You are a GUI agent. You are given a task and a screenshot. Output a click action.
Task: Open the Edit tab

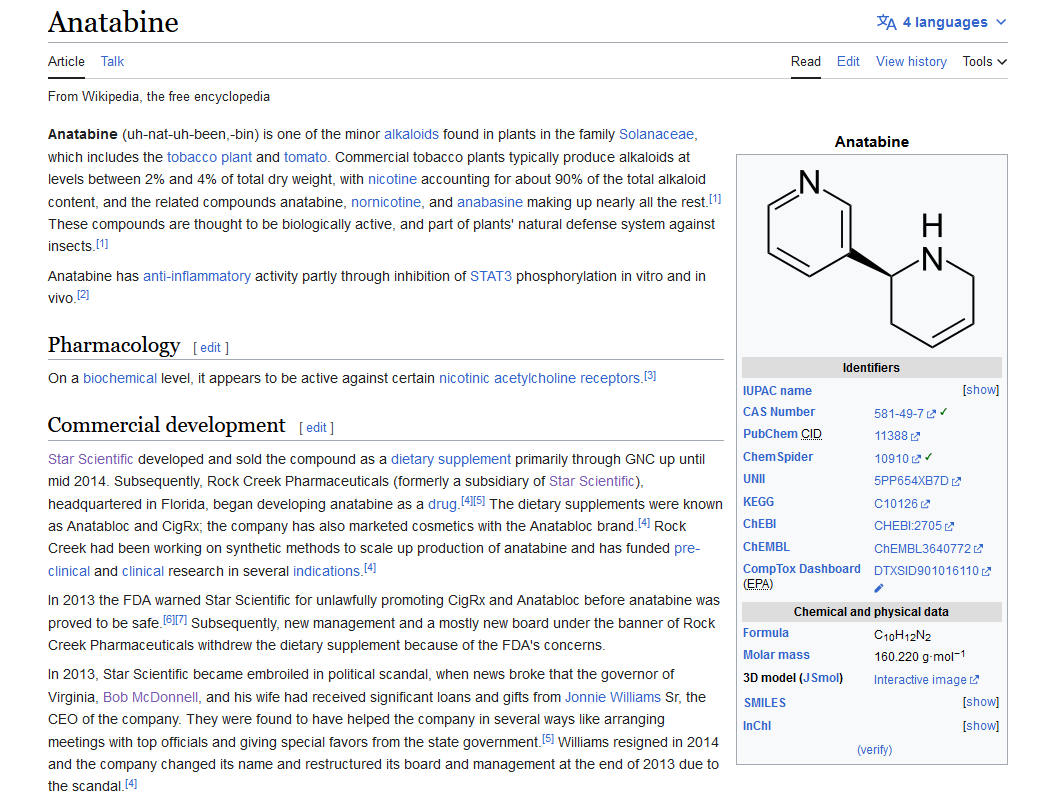[848, 61]
